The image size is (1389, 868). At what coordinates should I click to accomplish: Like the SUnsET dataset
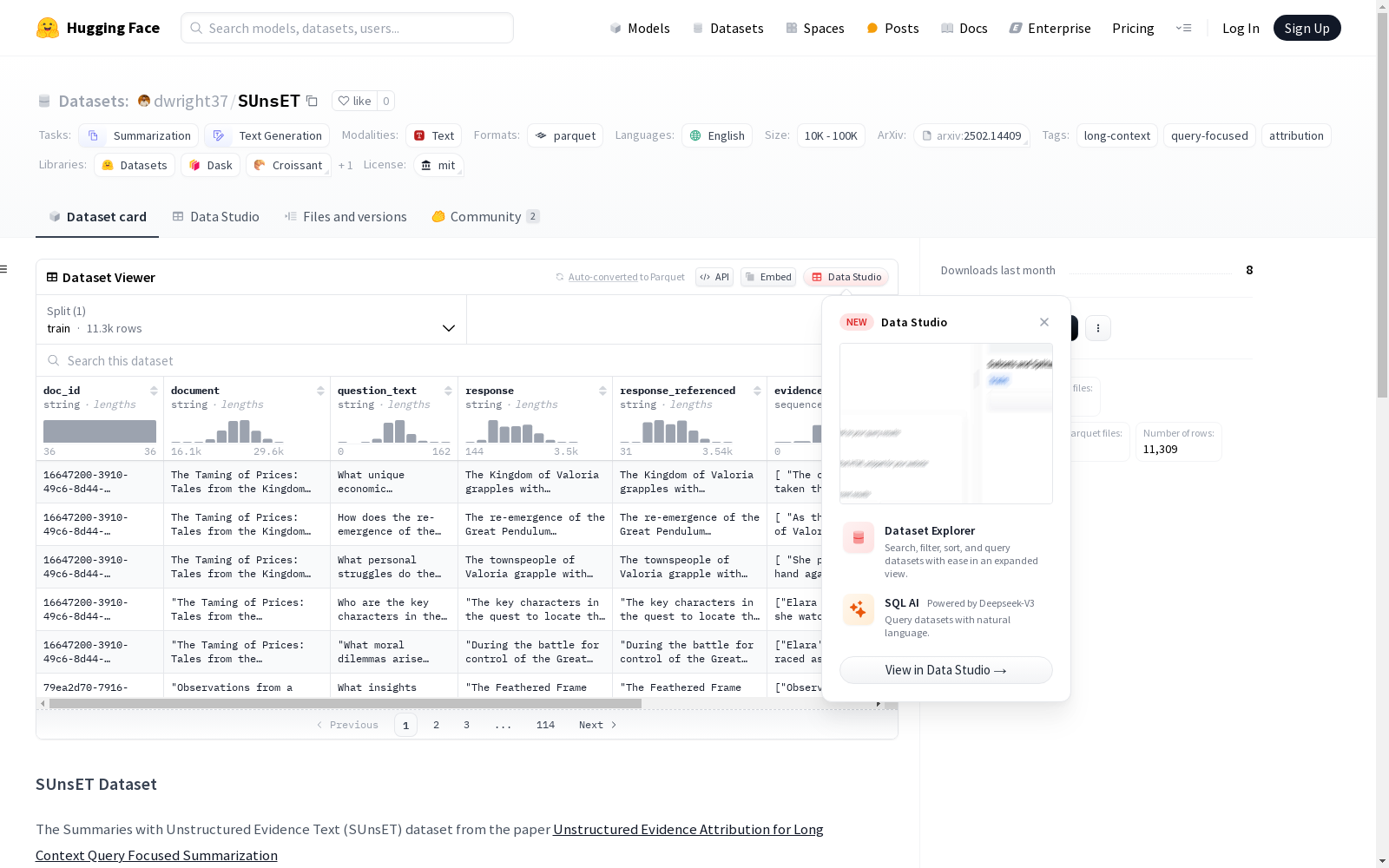coord(354,101)
